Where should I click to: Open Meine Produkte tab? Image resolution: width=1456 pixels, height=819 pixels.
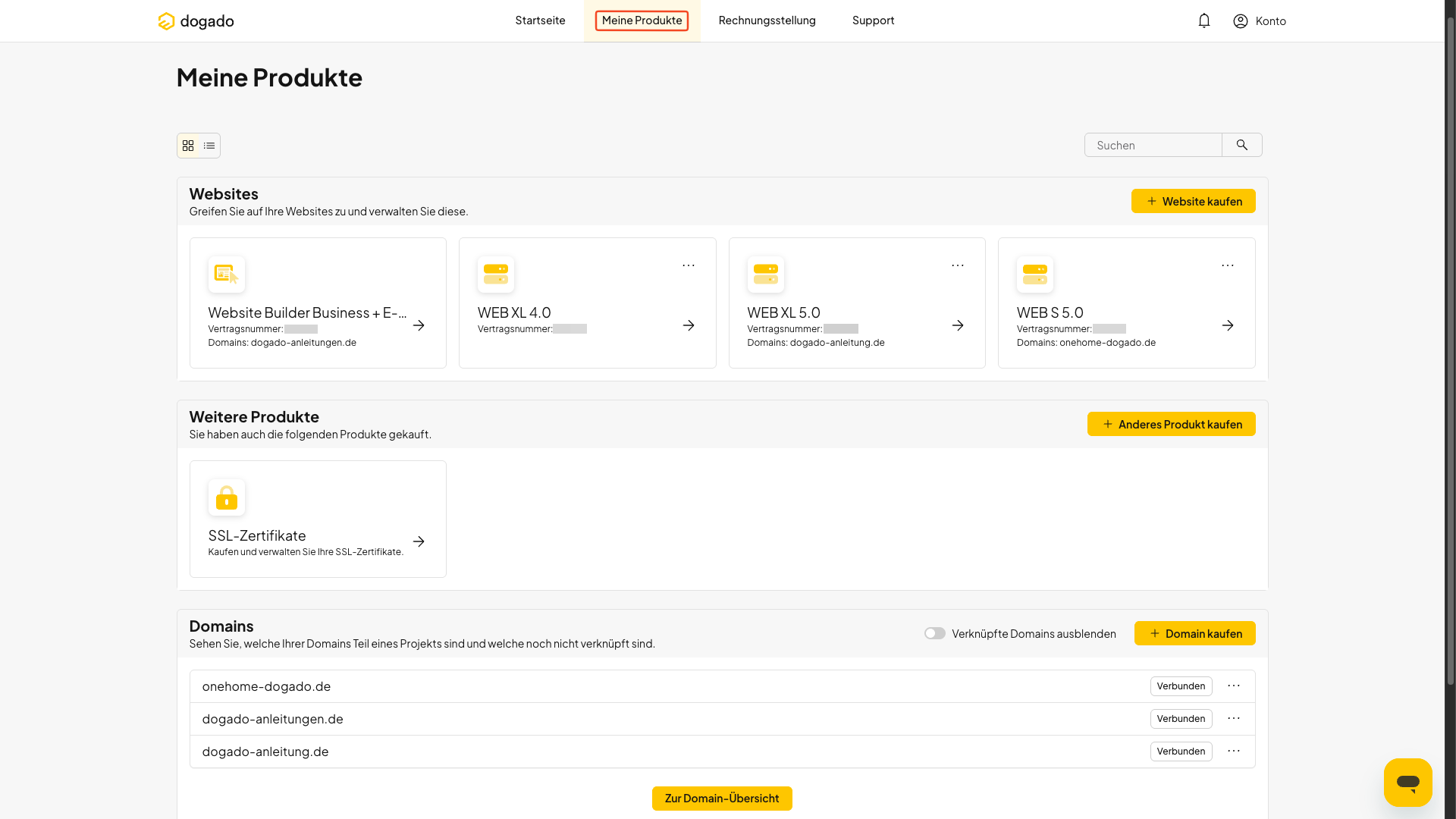click(642, 20)
